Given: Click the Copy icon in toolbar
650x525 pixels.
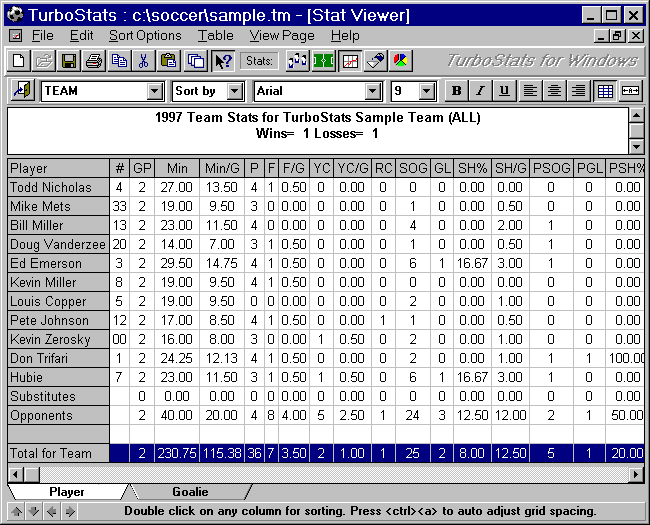Looking at the screenshot, I should tap(119, 61).
